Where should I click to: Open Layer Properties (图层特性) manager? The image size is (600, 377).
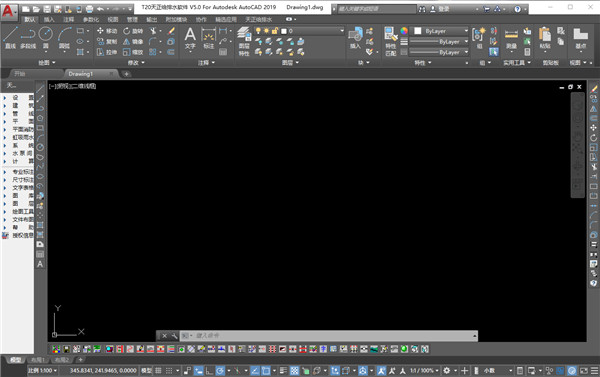click(x=244, y=41)
